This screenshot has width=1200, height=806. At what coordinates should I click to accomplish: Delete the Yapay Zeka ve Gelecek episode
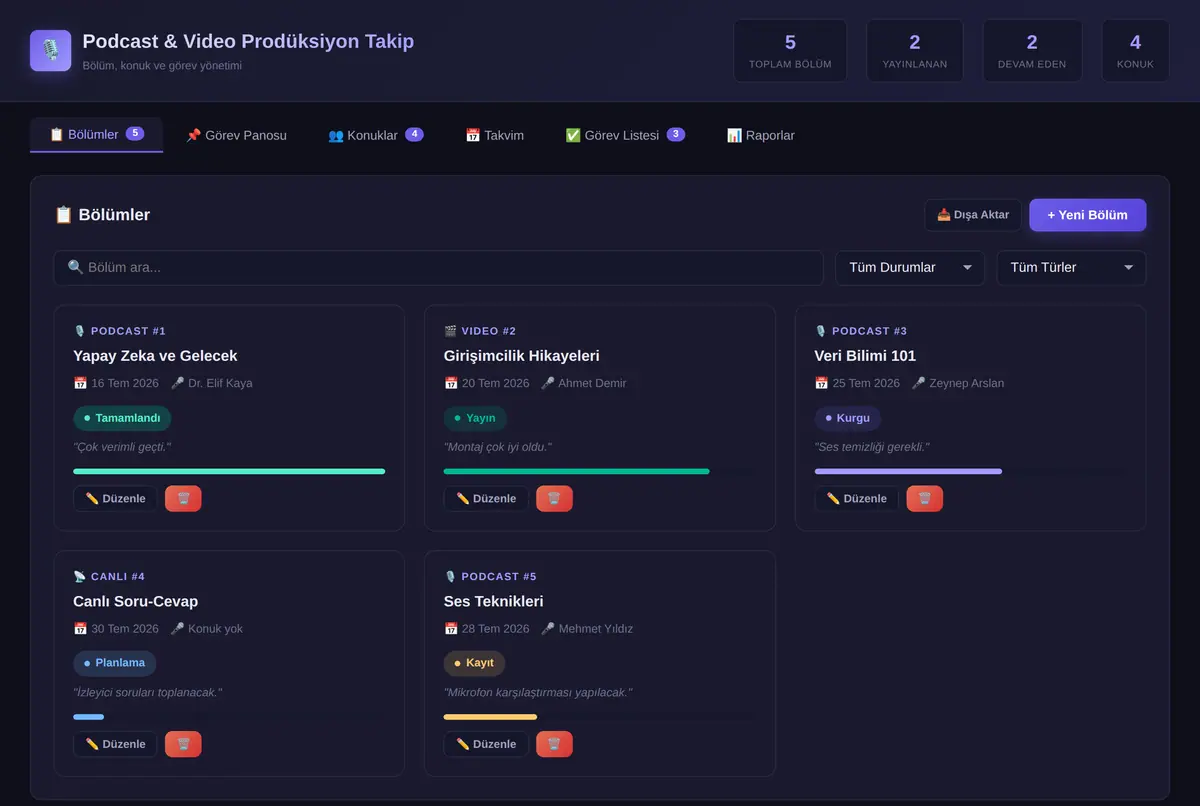click(x=183, y=498)
